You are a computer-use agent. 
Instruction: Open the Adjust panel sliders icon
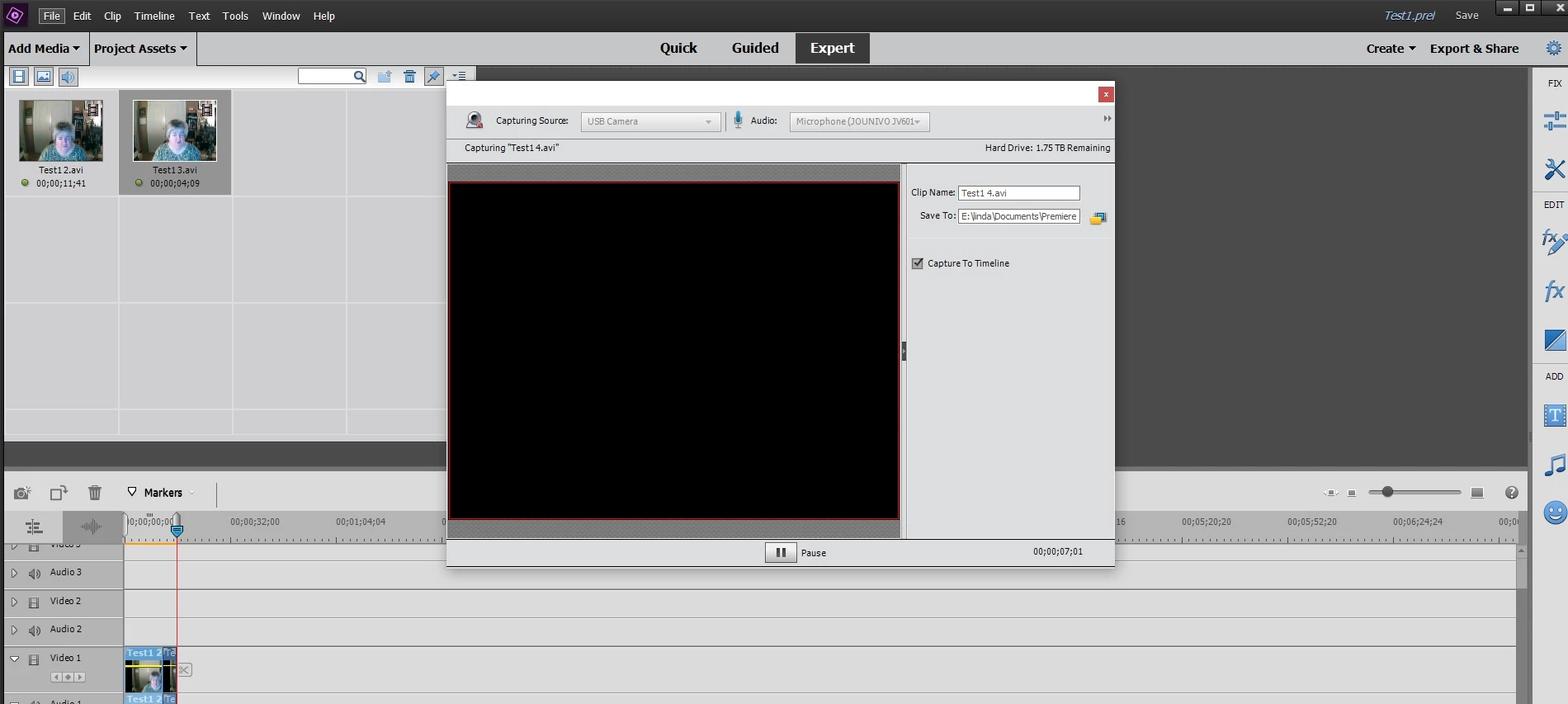click(x=1554, y=120)
